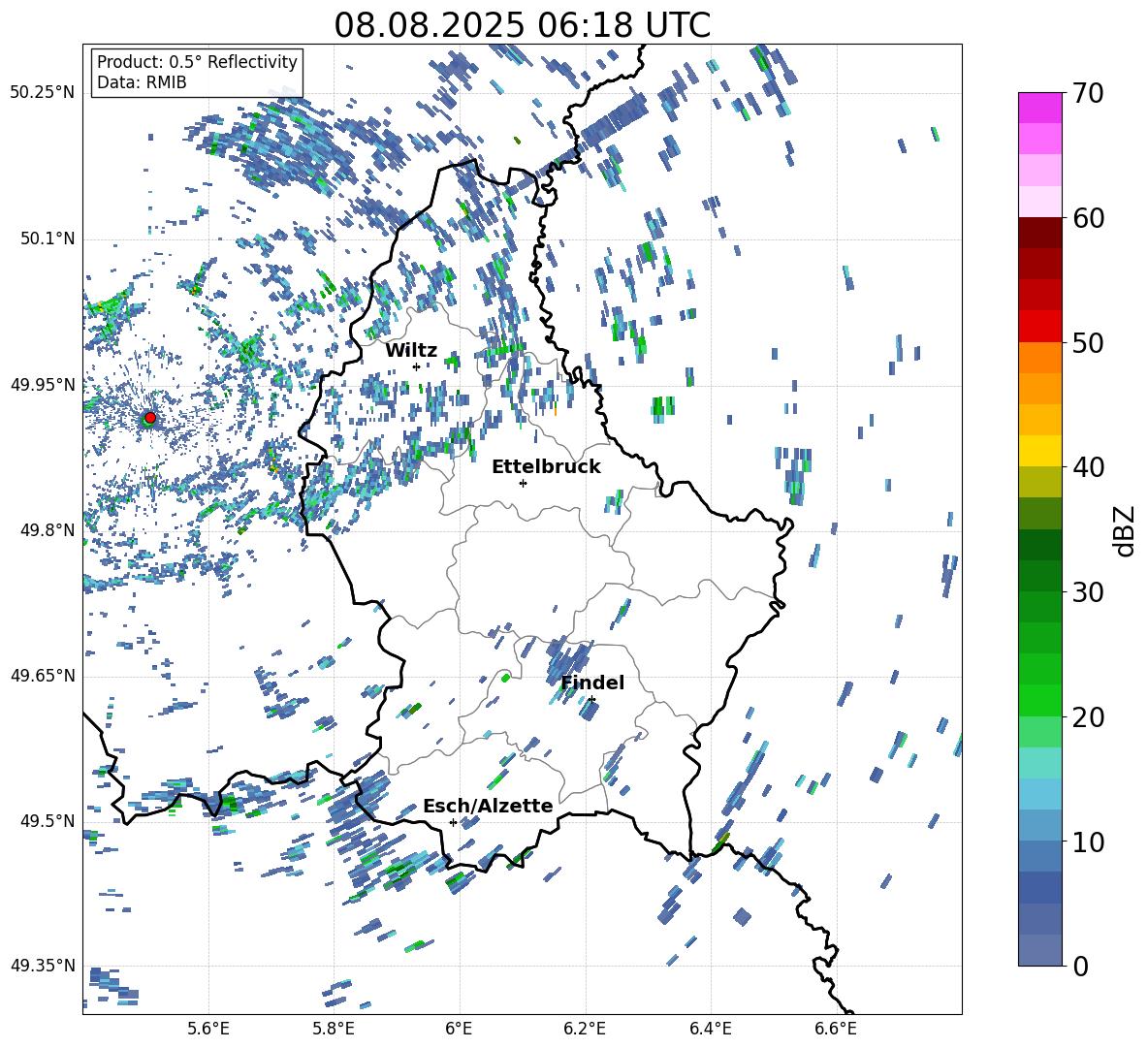
Task: Click the Product: 0.5° Reflectivity text
Action: (197, 62)
